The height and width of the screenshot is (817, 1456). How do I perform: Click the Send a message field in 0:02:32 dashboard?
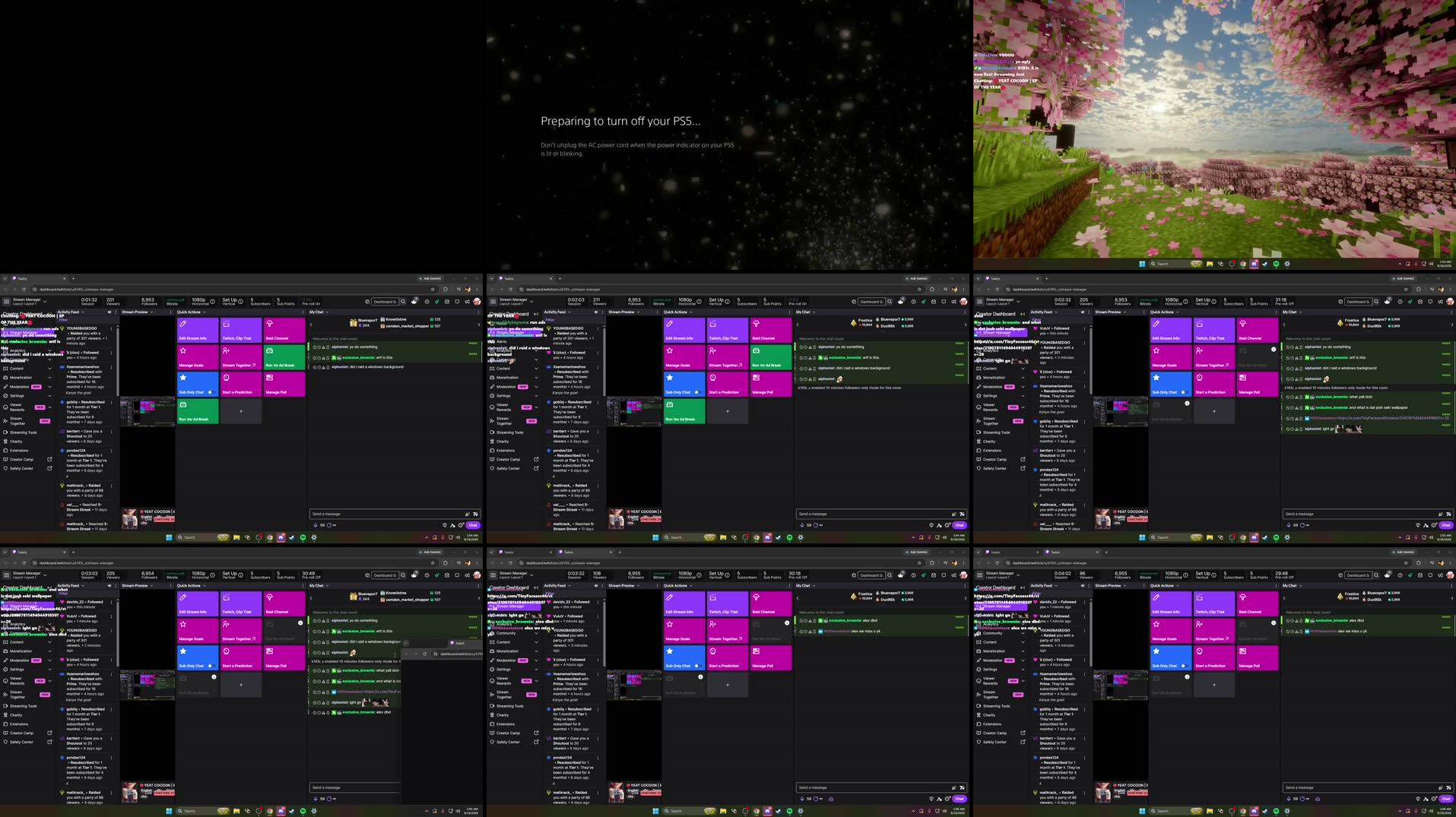pos(1367,514)
